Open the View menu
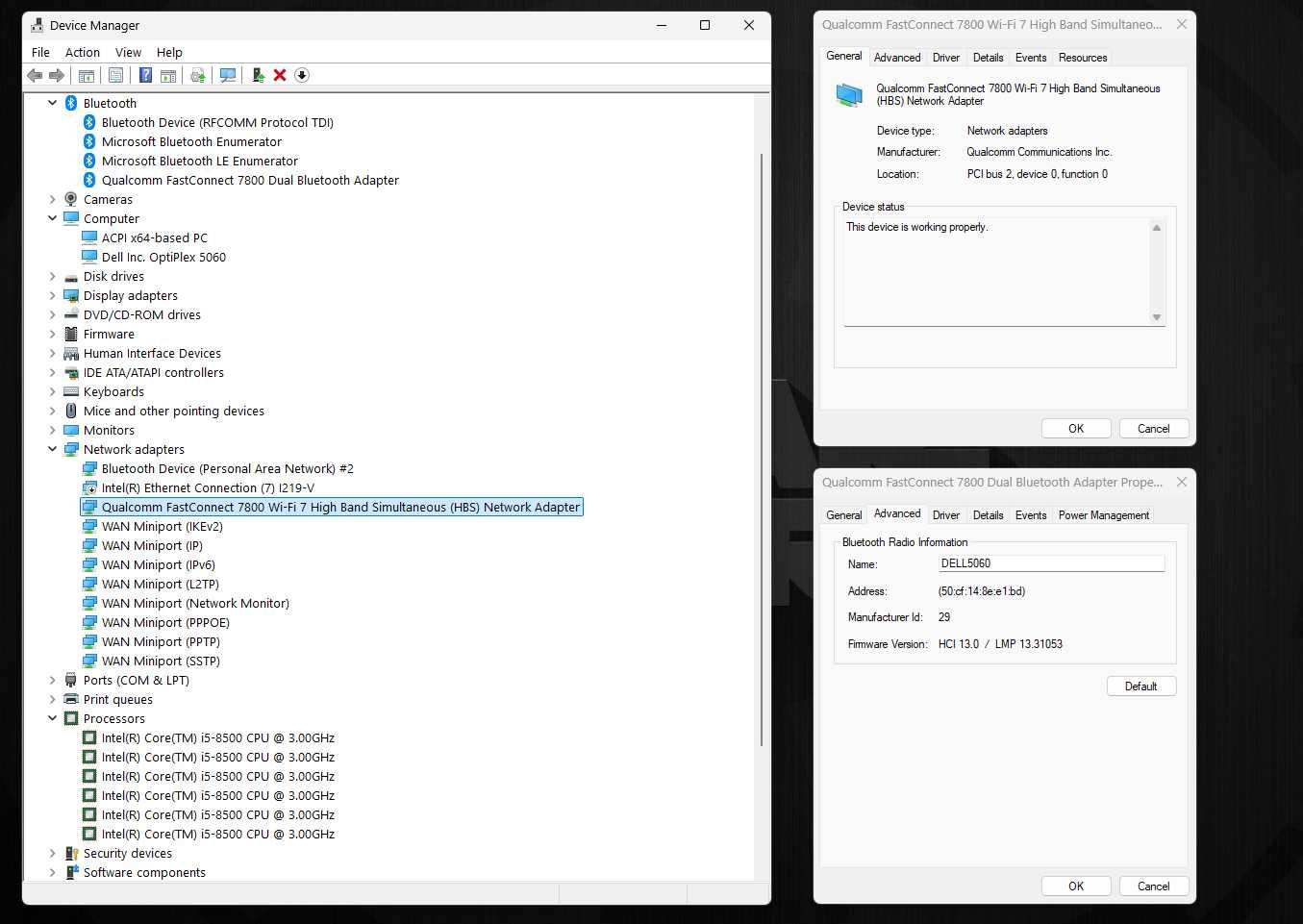Viewport: 1303px width, 924px height. click(x=128, y=52)
